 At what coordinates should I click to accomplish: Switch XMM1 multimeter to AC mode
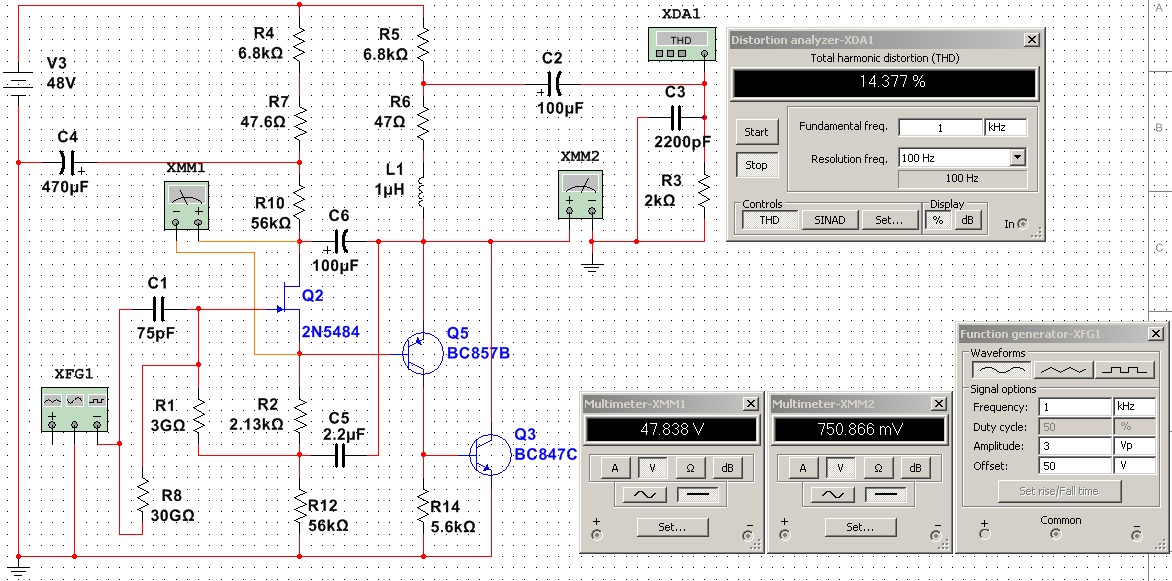(644, 494)
